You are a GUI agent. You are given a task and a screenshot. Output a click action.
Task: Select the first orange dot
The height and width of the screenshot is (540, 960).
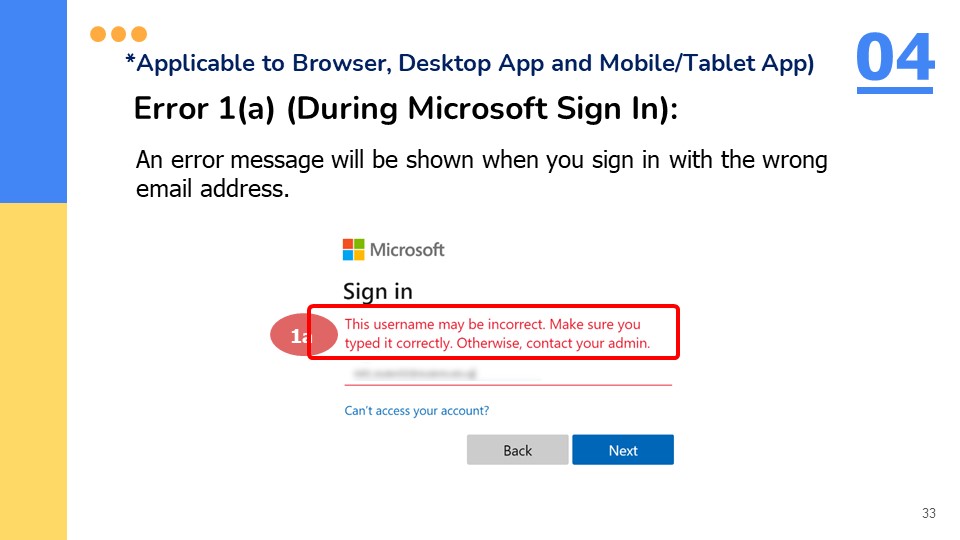[x=98, y=34]
